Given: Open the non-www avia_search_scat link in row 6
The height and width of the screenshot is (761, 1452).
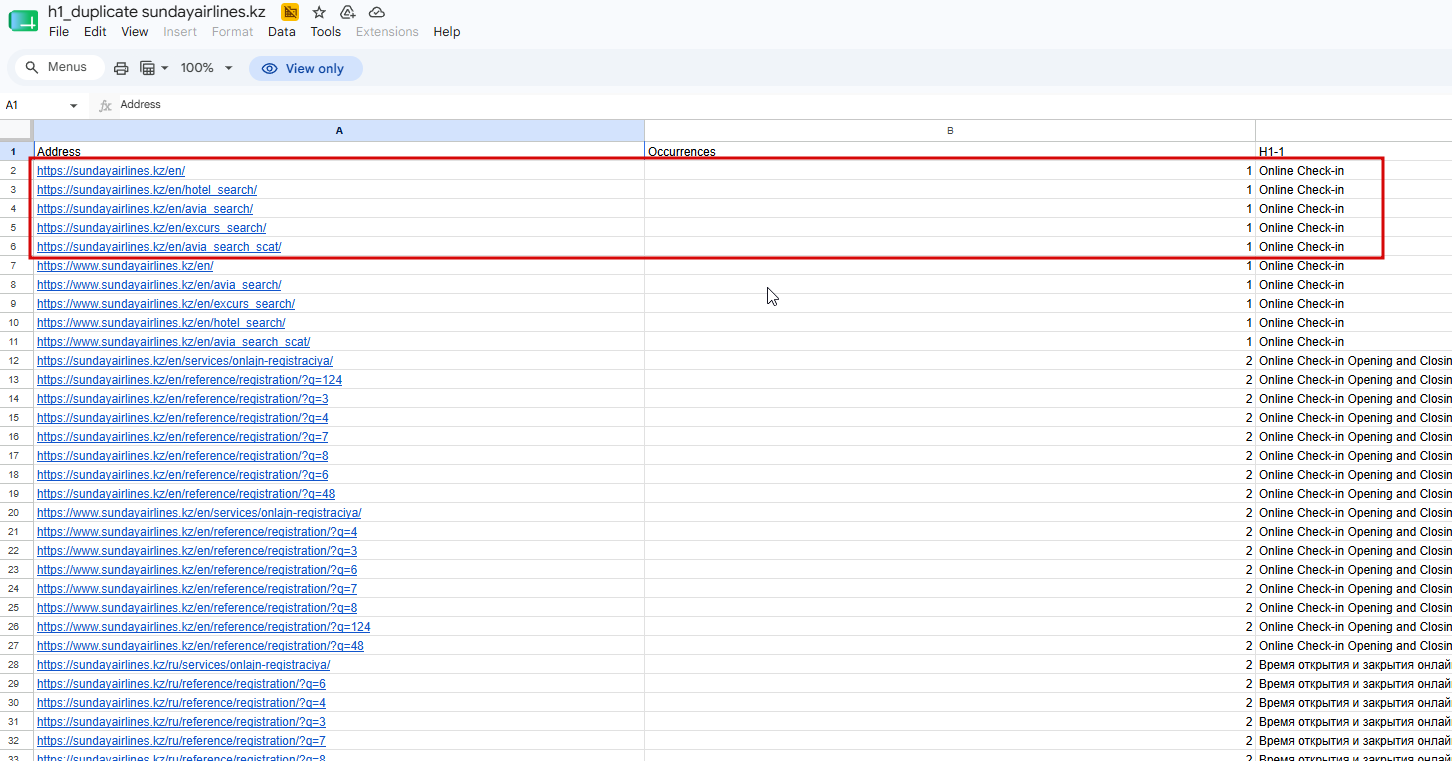Looking at the screenshot, I should (x=159, y=247).
